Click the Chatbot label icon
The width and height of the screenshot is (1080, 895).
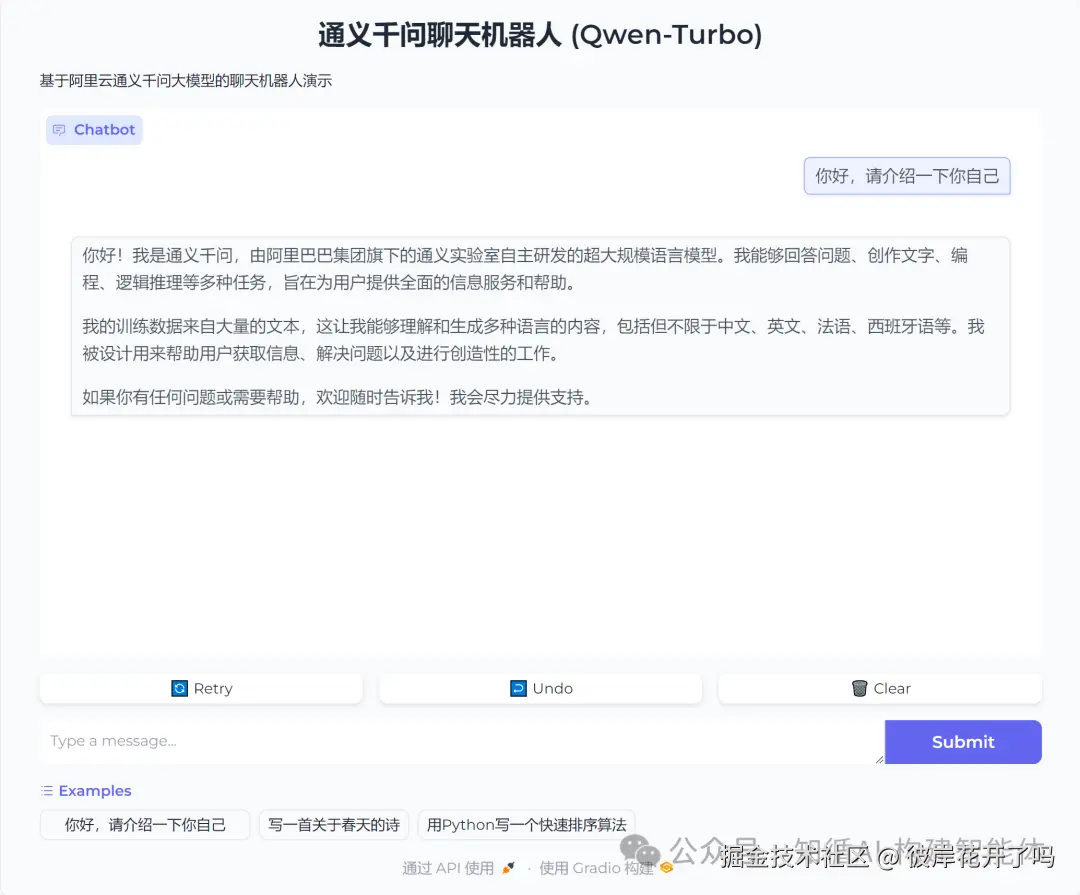point(59,130)
